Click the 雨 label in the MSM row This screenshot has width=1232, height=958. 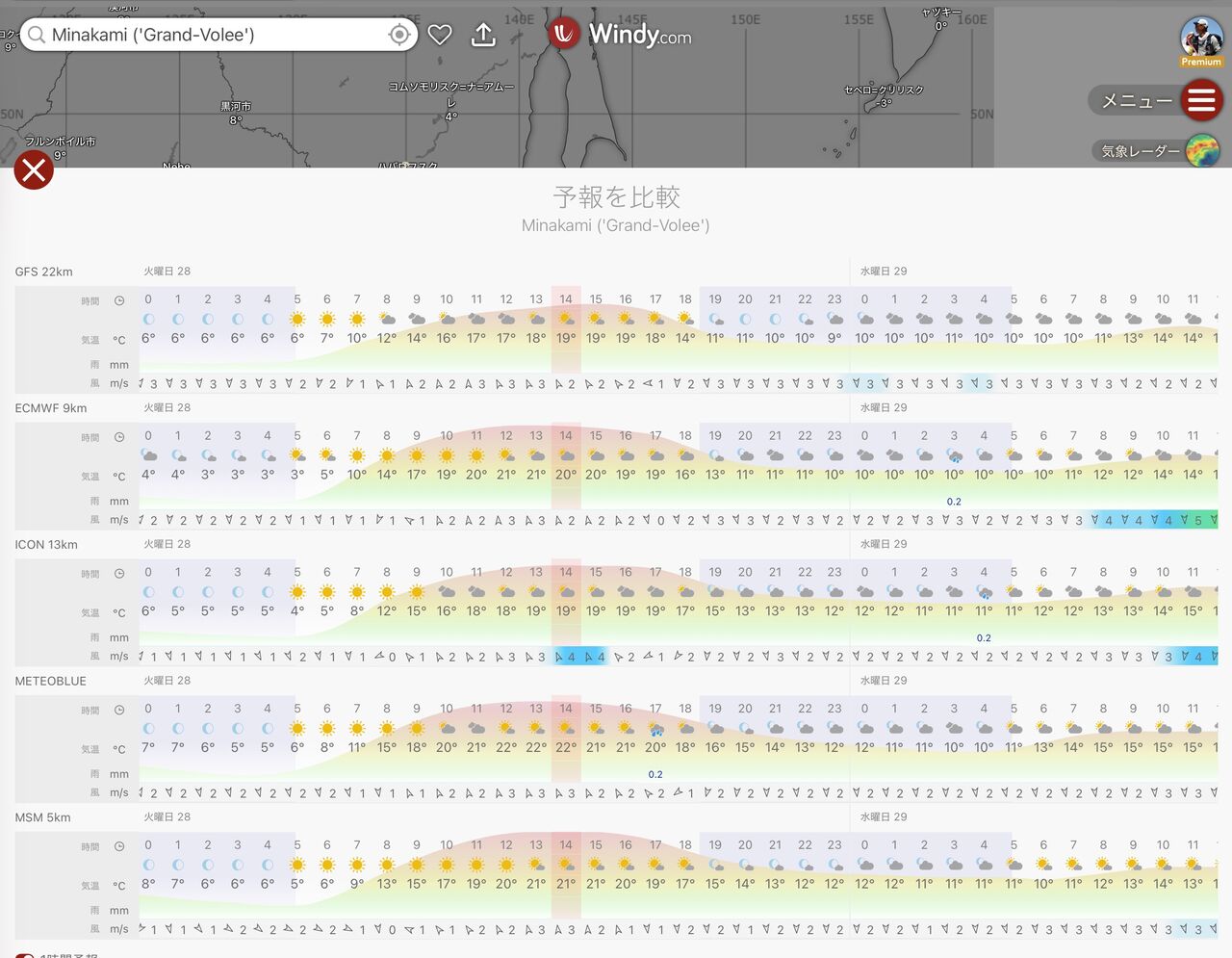[x=95, y=911]
